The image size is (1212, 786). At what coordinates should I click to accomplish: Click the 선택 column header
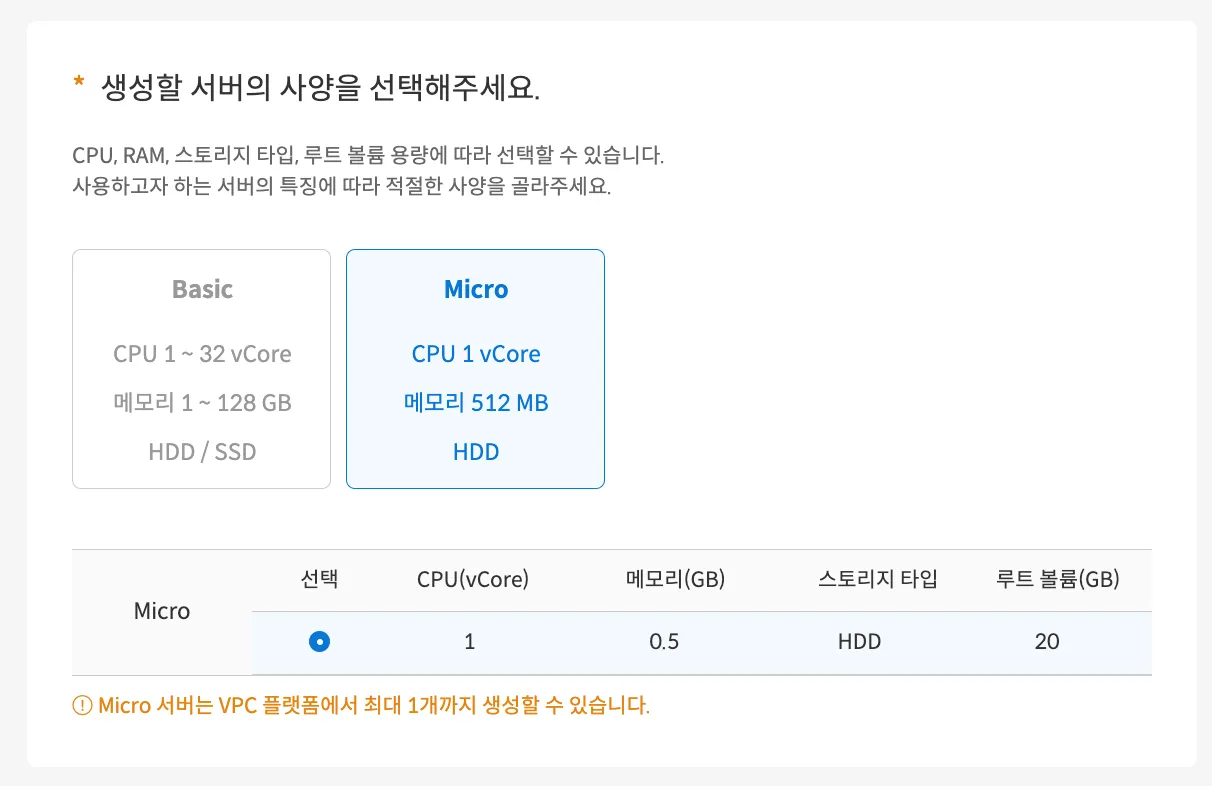(x=319, y=579)
